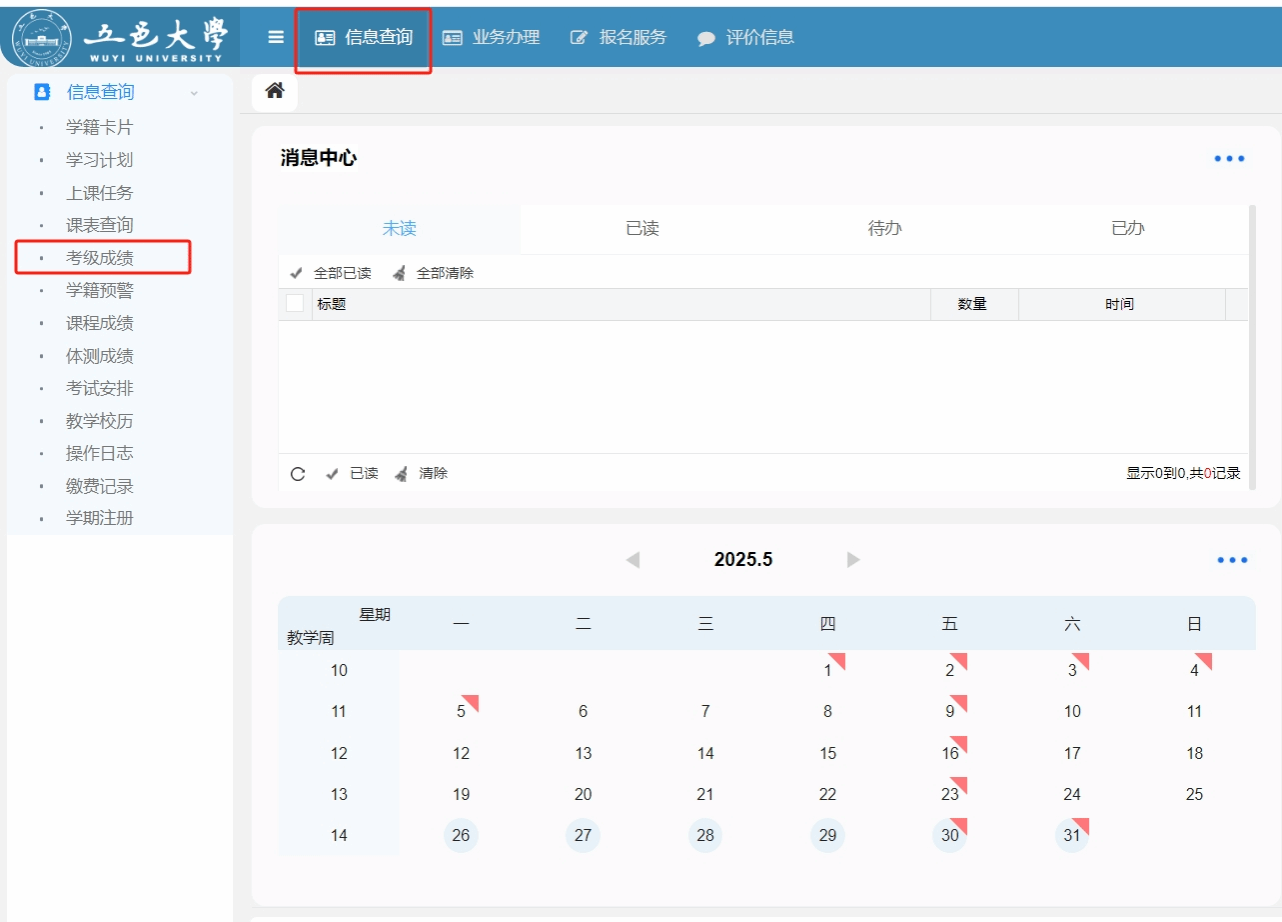Toggle the select-all checkbox beside 标题

tap(295, 304)
